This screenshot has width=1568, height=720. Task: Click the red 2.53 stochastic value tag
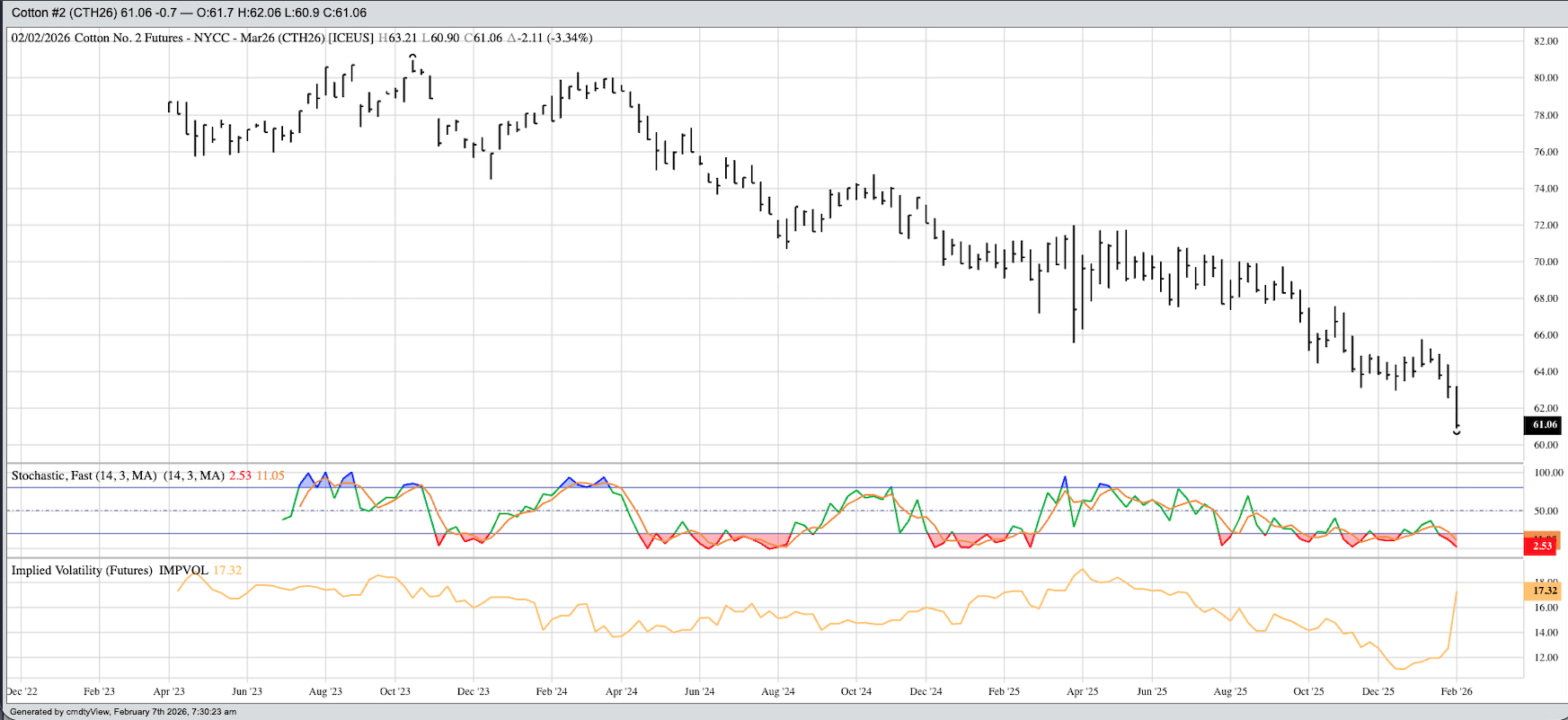[1542, 546]
